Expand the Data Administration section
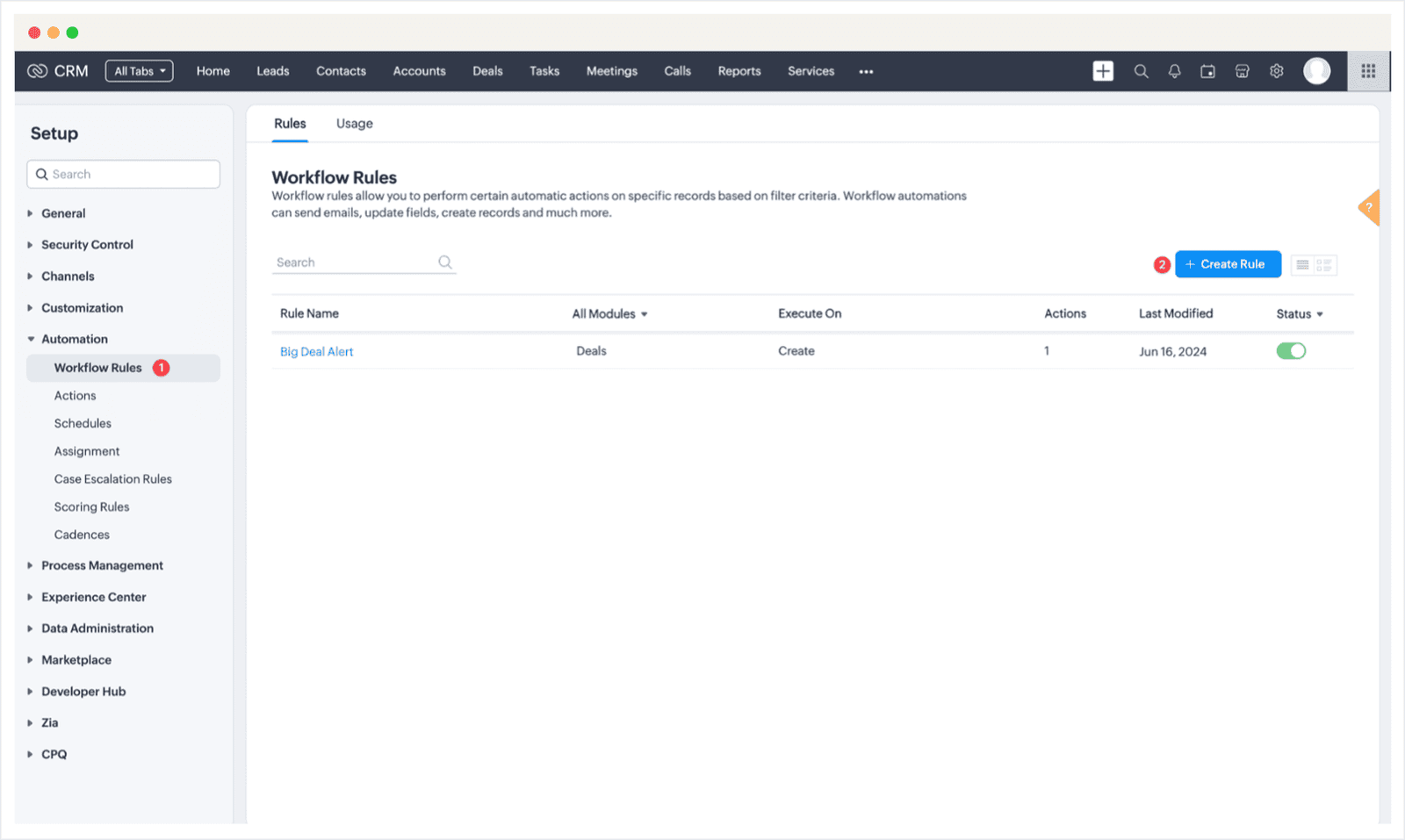The width and height of the screenshot is (1405, 840). (x=97, y=628)
